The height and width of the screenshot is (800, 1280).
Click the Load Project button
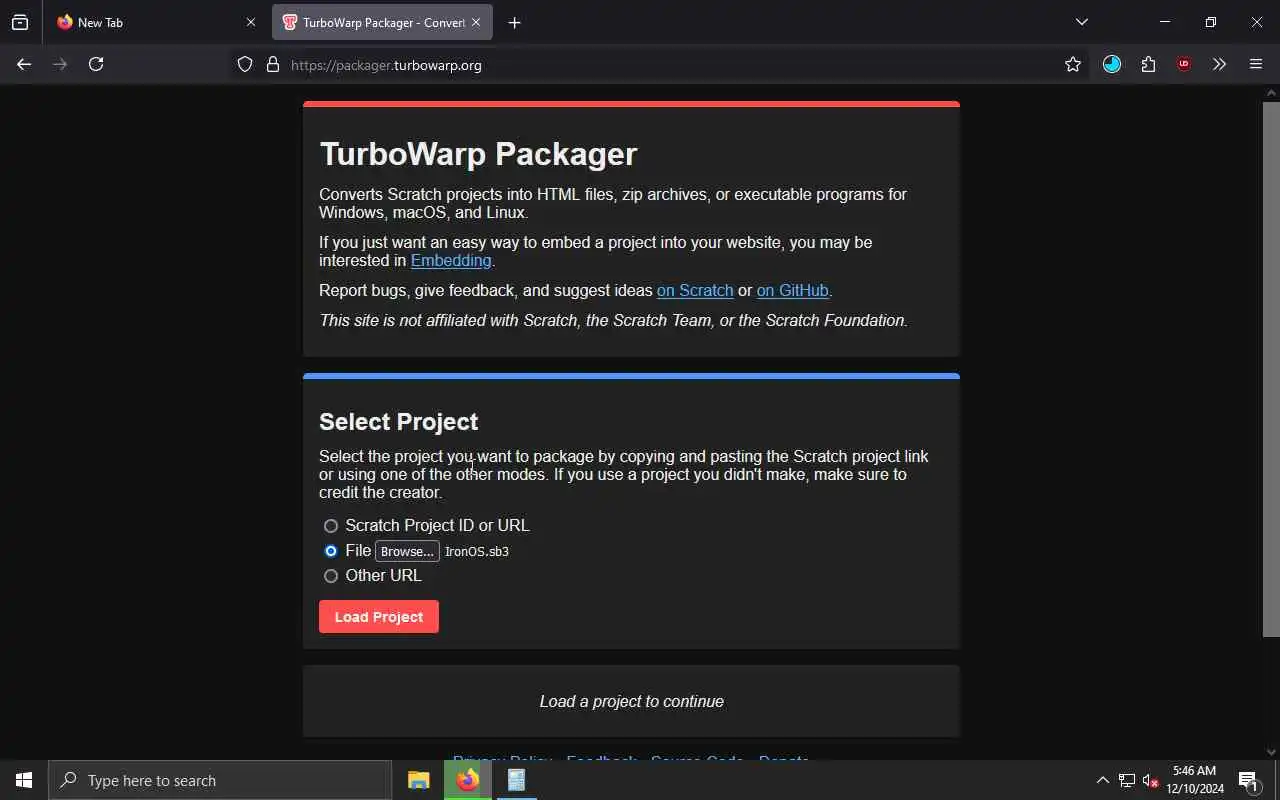click(x=379, y=617)
